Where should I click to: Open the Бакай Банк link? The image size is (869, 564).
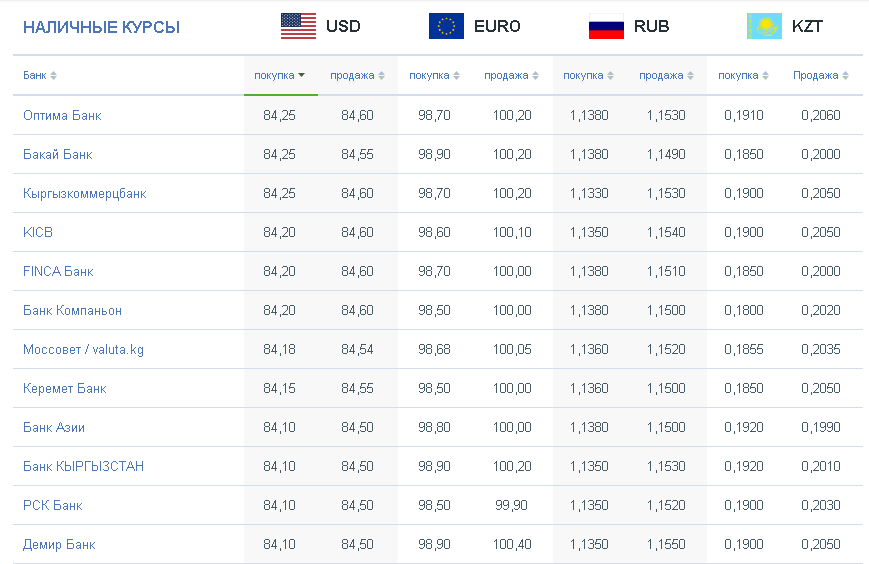point(58,154)
